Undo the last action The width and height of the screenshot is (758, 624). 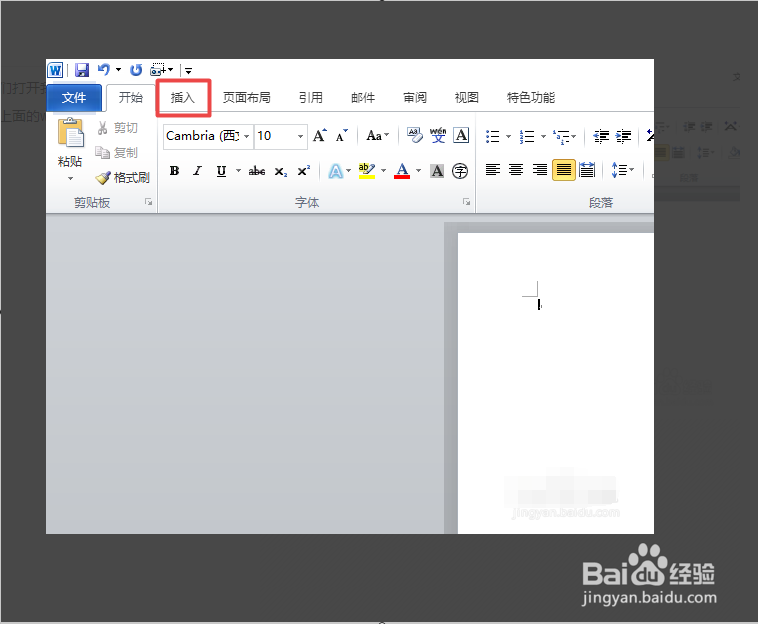point(103,70)
